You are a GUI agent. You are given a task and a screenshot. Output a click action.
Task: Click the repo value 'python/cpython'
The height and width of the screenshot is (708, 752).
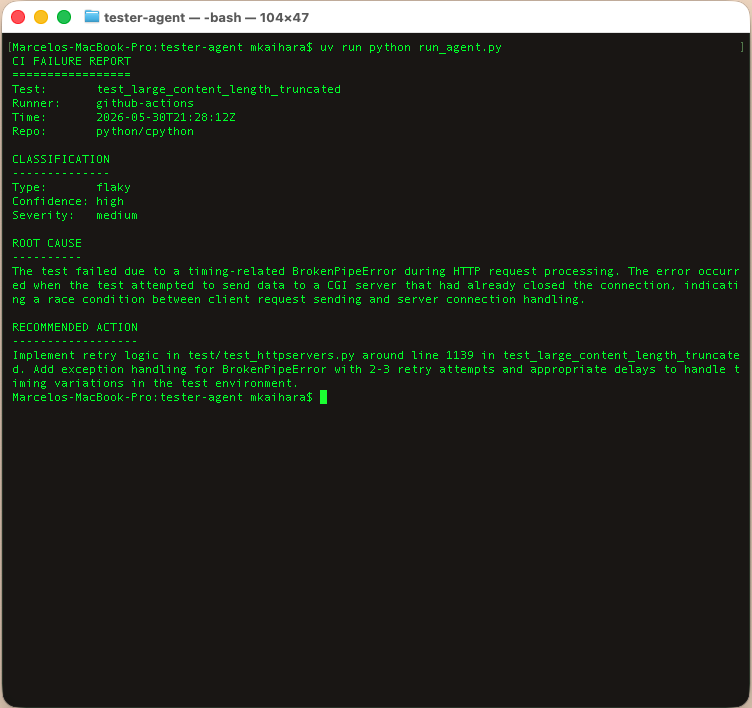pos(145,131)
